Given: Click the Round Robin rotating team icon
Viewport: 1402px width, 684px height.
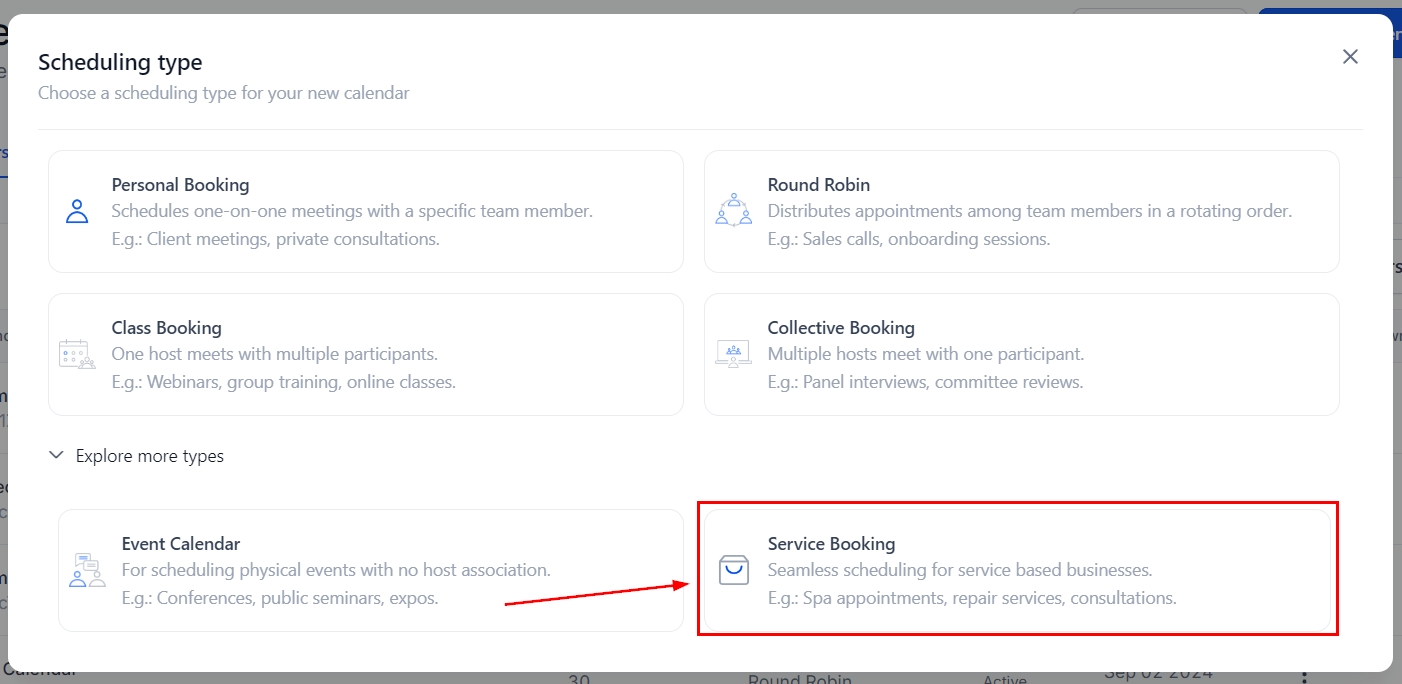Looking at the screenshot, I should click(733, 211).
